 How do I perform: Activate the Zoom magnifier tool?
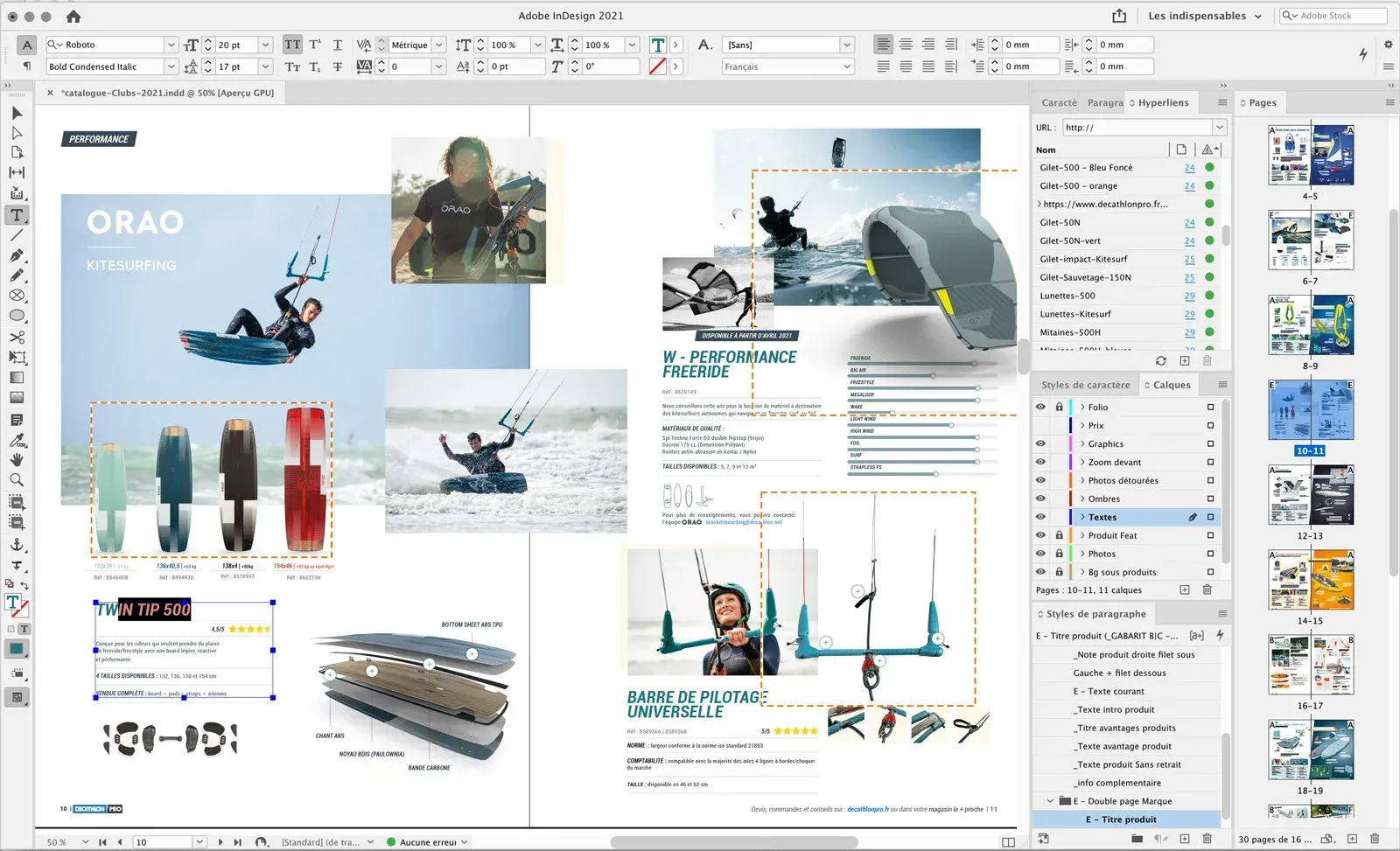[x=17, y=480]
